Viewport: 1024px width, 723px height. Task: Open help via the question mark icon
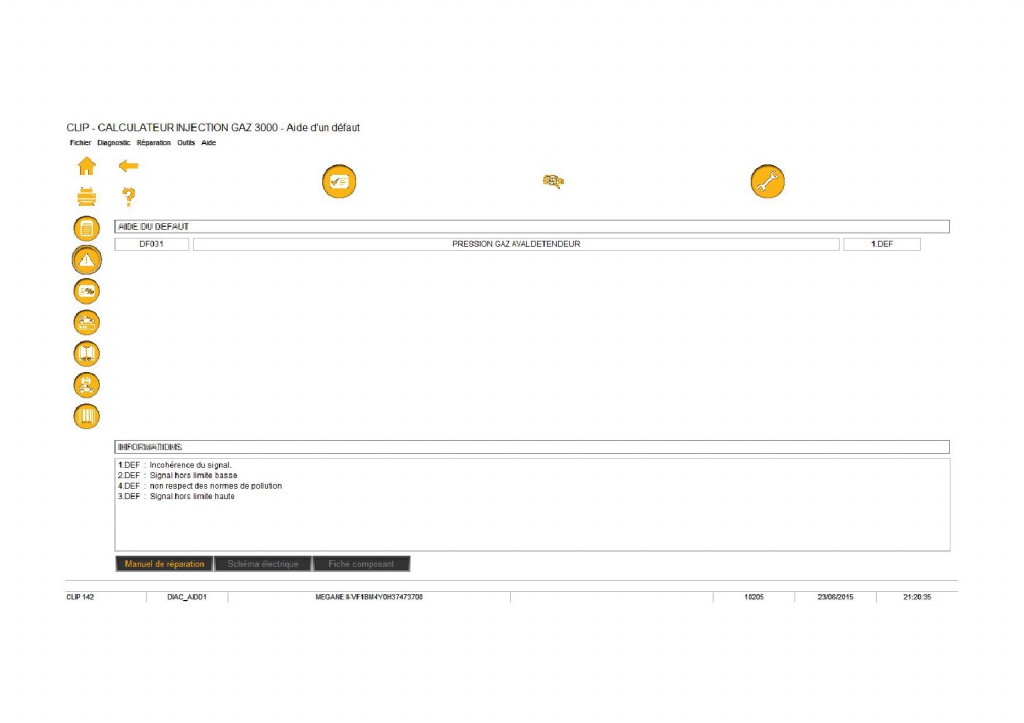pyautogui.click(x=129, y=197)
